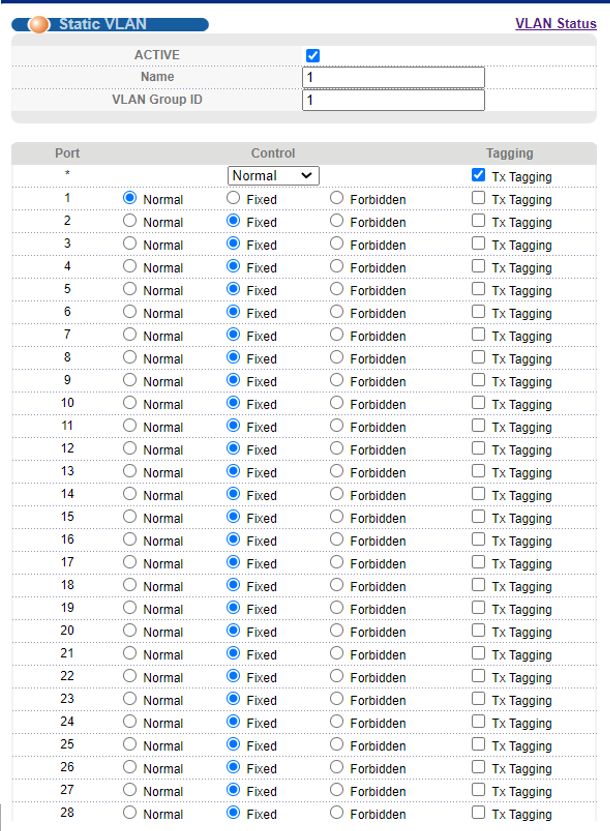Select Normal for port 2
Screen dimensions: 610x831
pyautogui.click(x=130, y=220)
